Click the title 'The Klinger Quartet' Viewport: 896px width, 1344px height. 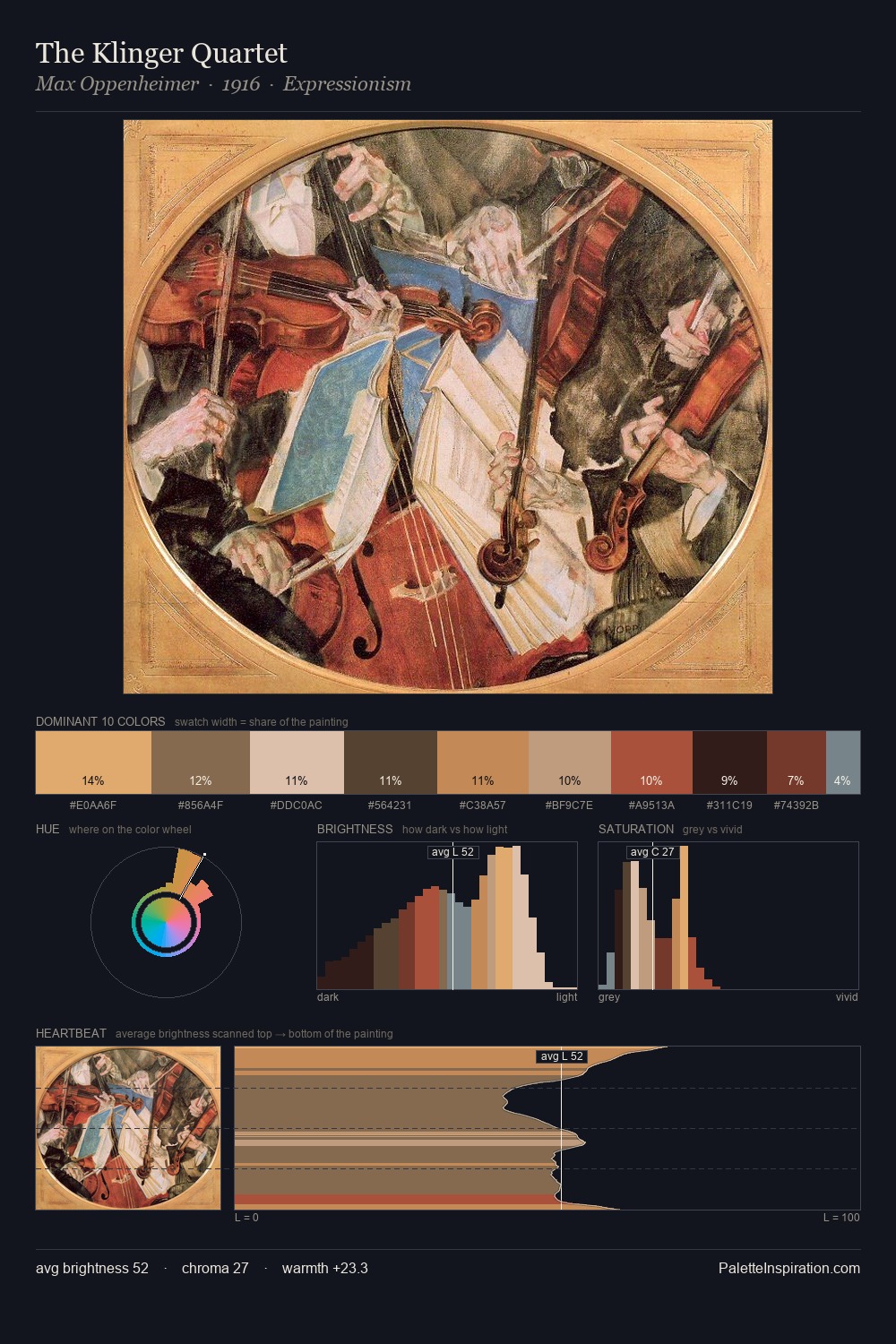tap(161, 53)
